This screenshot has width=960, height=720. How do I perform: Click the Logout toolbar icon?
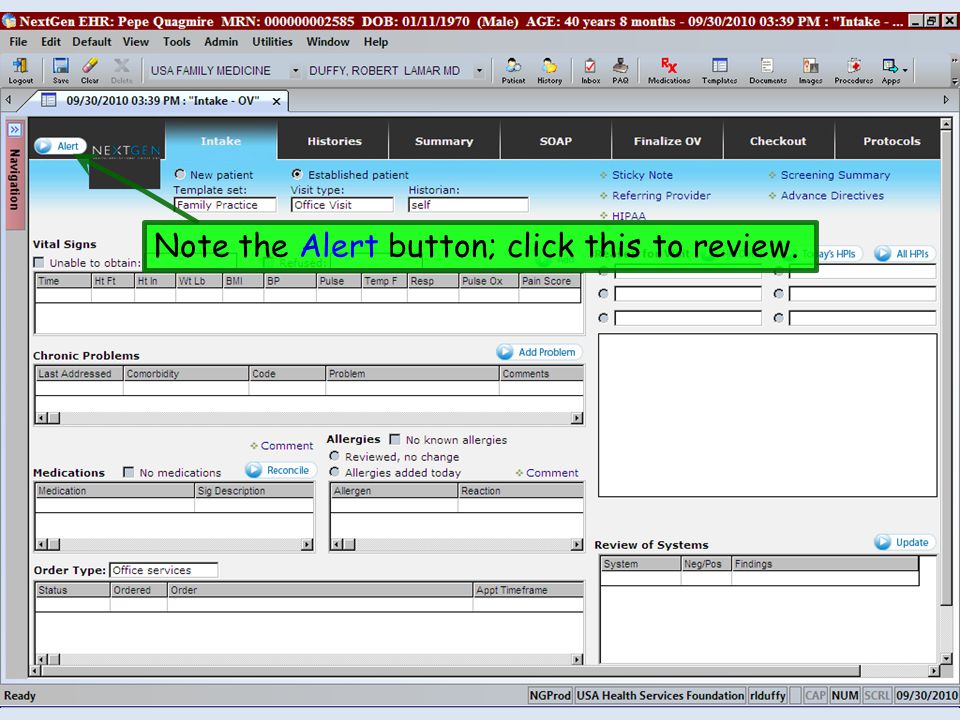pos(20,70)
